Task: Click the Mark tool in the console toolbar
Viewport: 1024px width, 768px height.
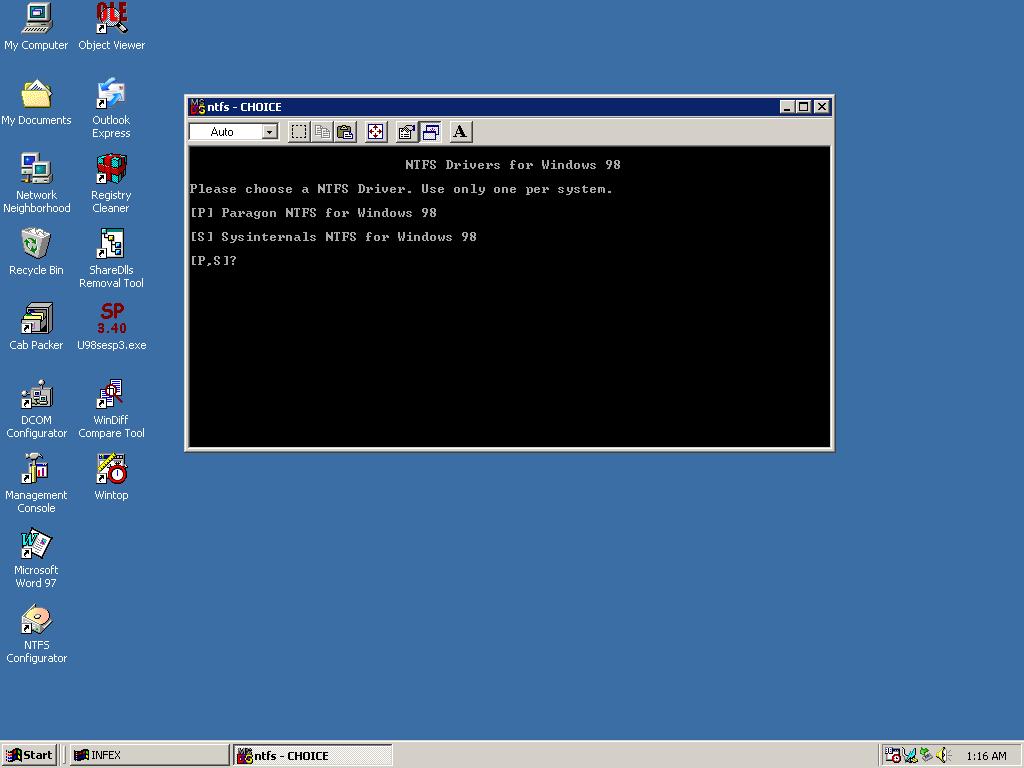Action: pos(298,132)
